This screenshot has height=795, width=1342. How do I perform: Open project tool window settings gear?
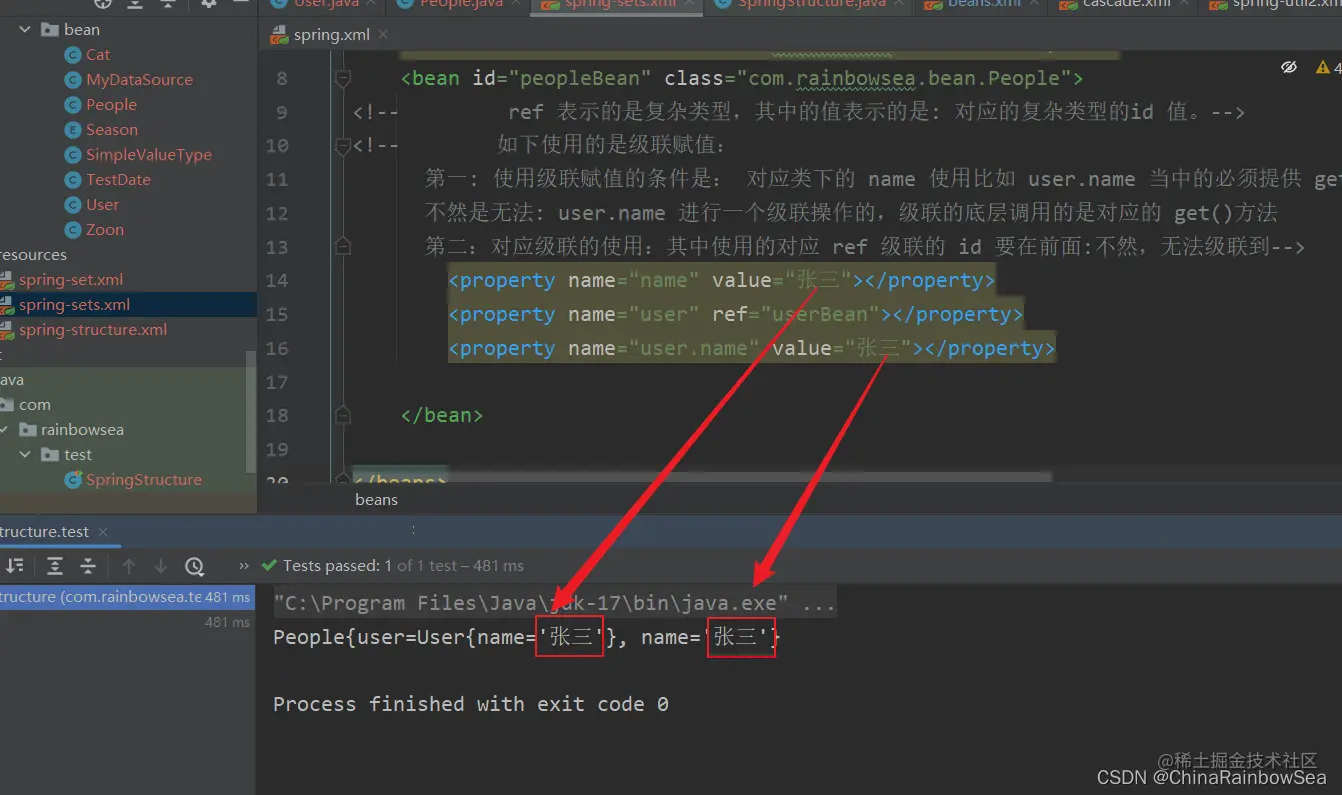pos(208,4)
